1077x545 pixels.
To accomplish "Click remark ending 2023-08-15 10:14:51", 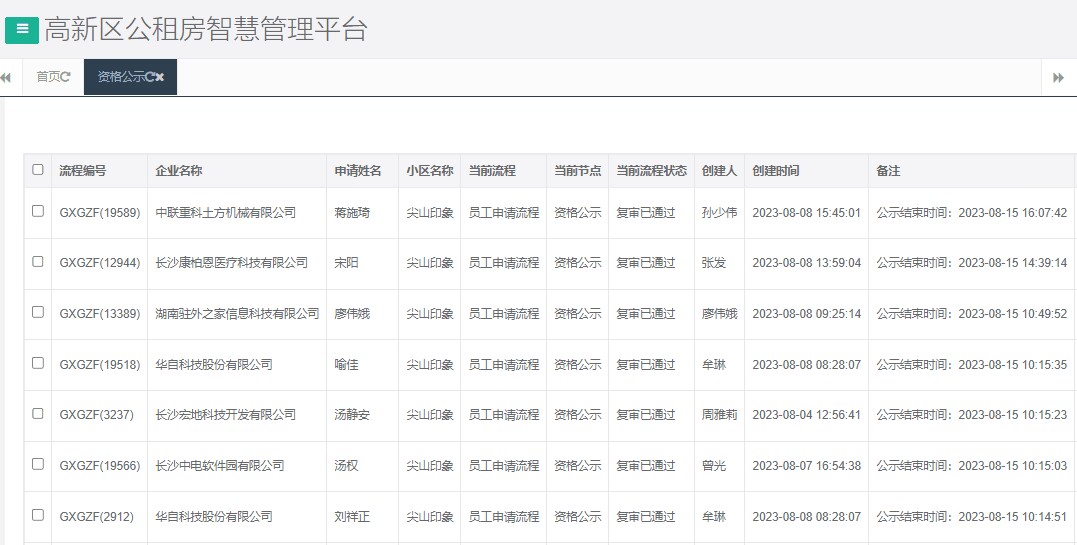I will [x=972, y=516].
